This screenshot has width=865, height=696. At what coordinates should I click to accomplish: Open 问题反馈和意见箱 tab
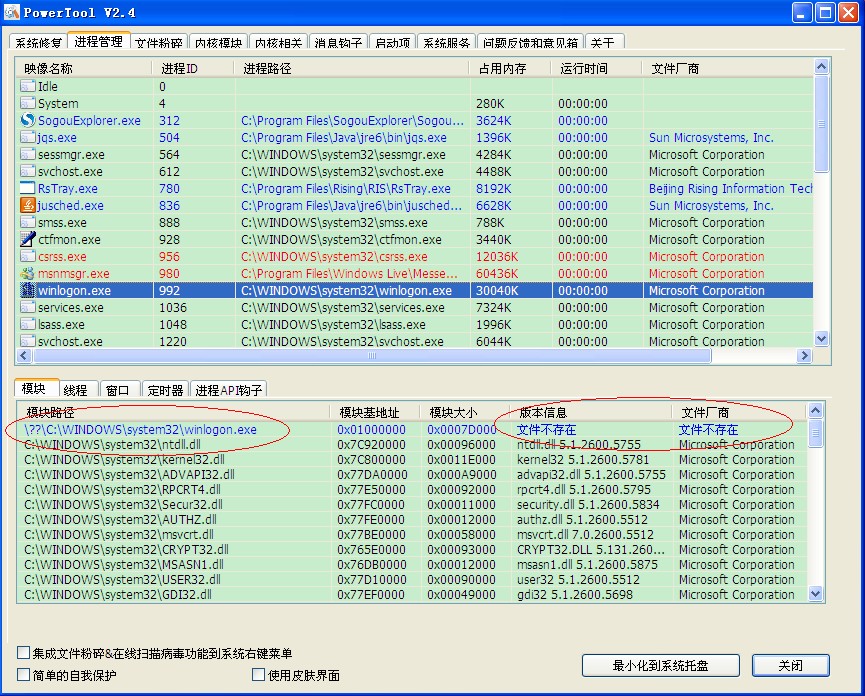(530, 42)
